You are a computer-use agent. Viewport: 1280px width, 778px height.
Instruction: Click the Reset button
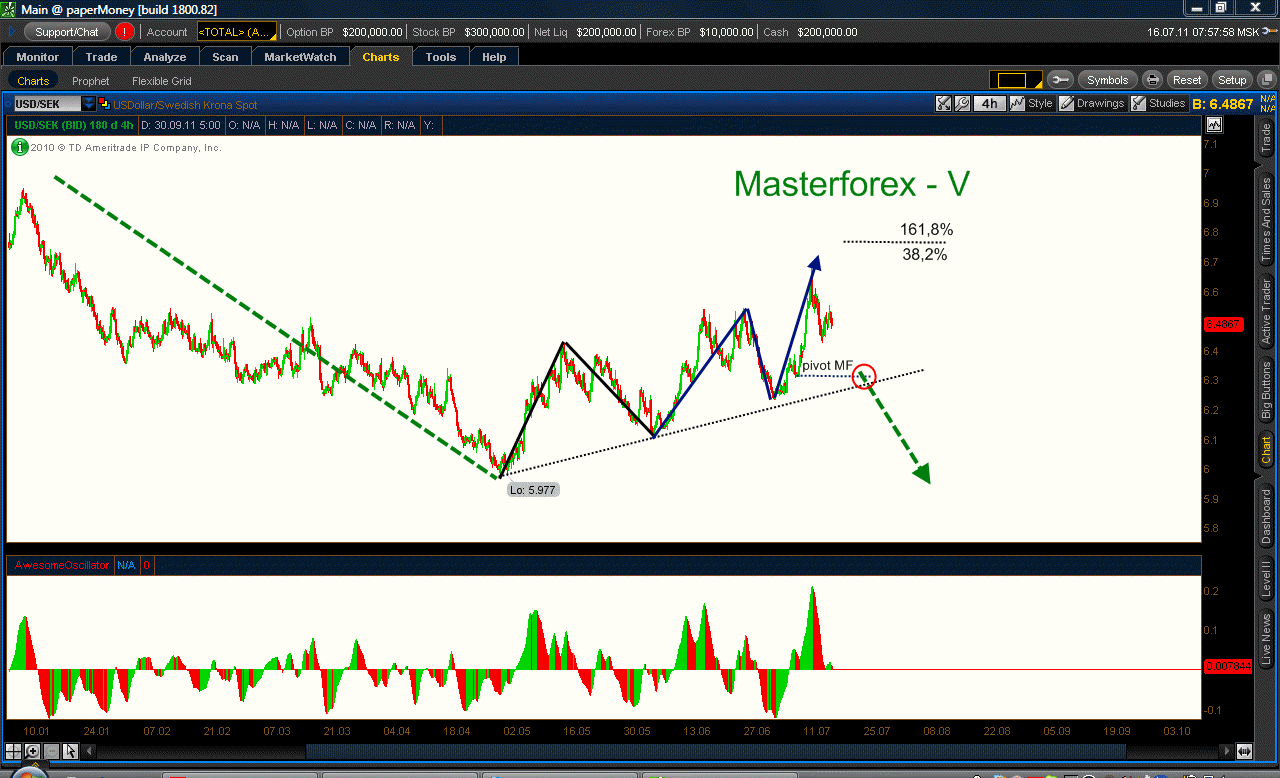pos(1187,80)
